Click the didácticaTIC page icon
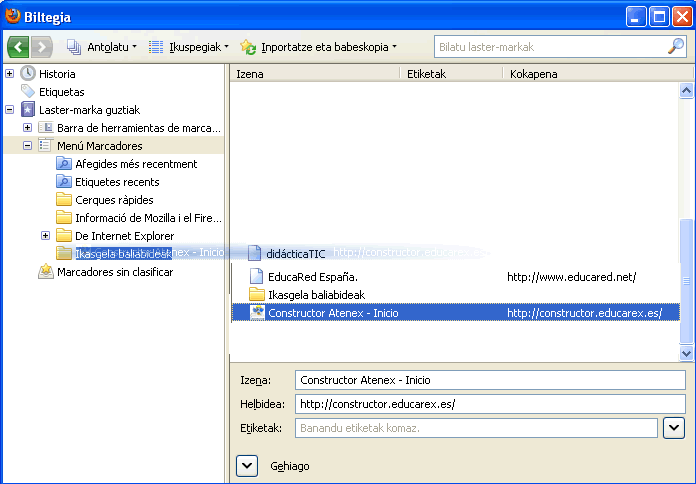This screenshot has height=484, width=696. pos(254,253)
